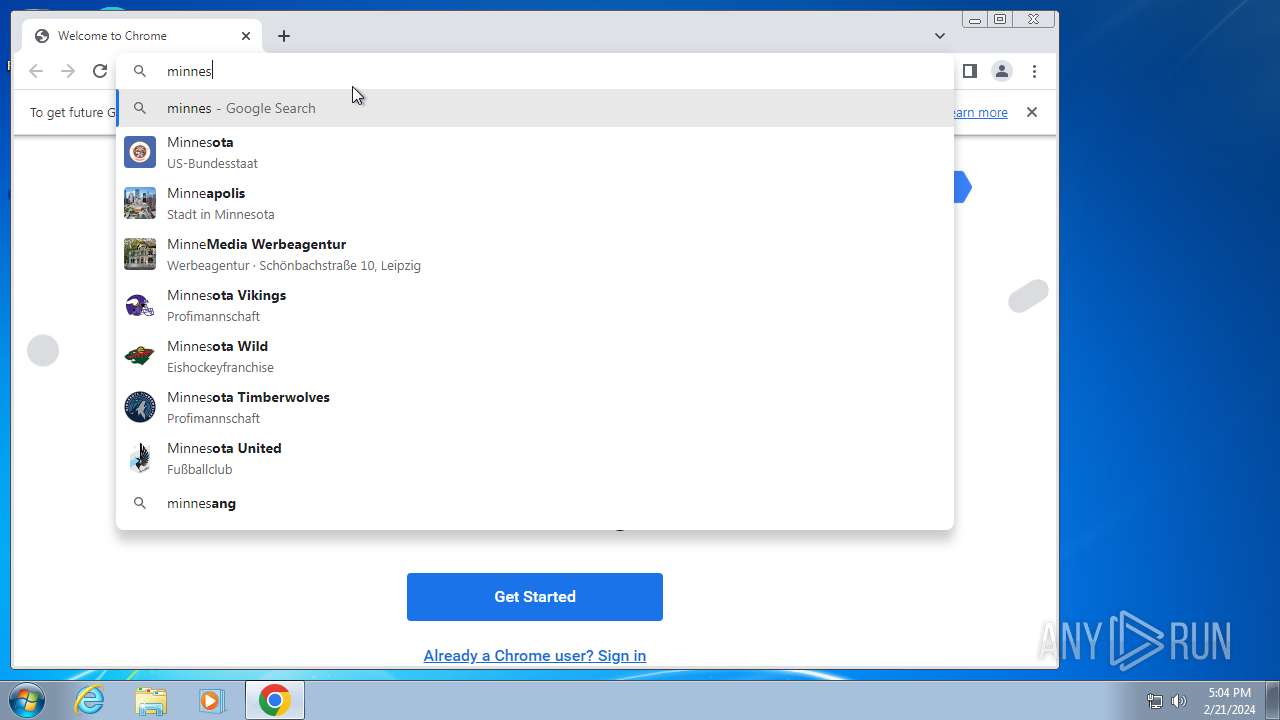Image resolution: width=1280 pixels, height=720 pixels.
Task: Click in the address bar text 'minnes'
Action: (189, 71)
